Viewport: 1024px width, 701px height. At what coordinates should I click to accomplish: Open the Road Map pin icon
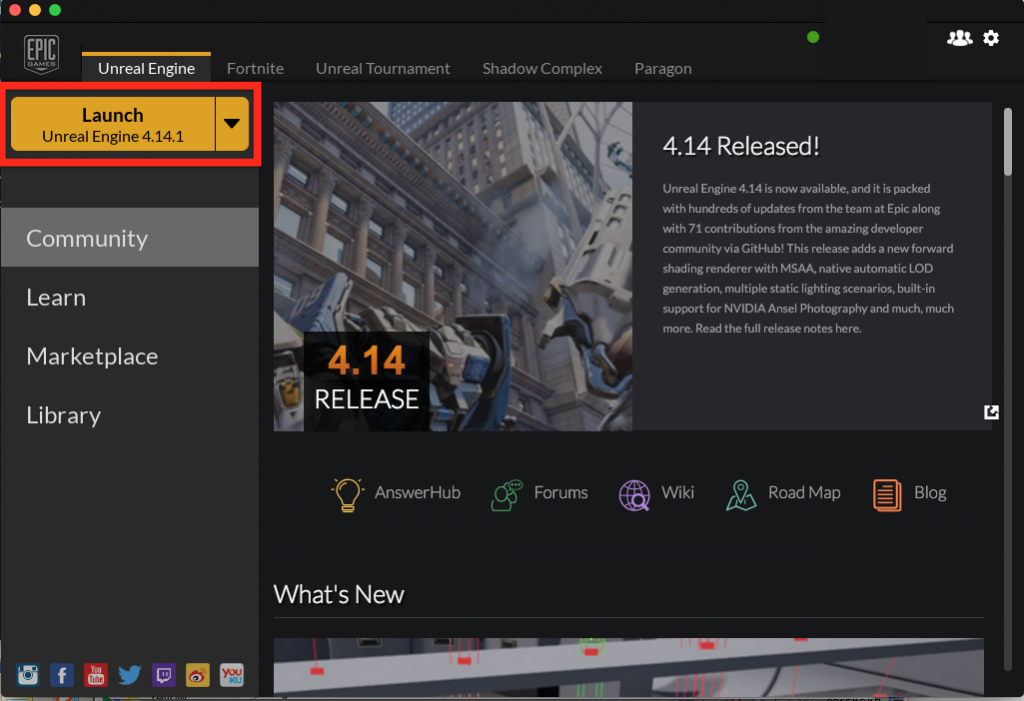point(741,495)
